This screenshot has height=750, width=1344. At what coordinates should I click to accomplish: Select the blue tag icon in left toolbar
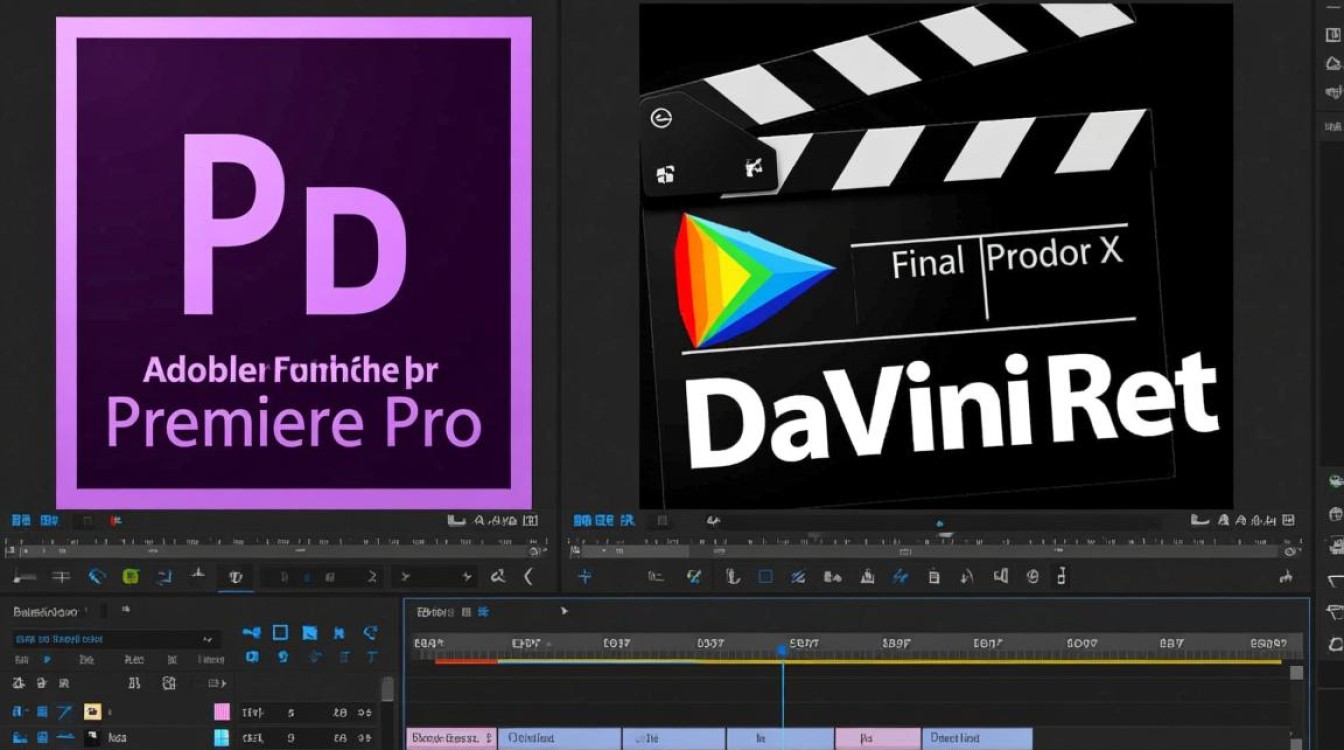tap(97, 576)
